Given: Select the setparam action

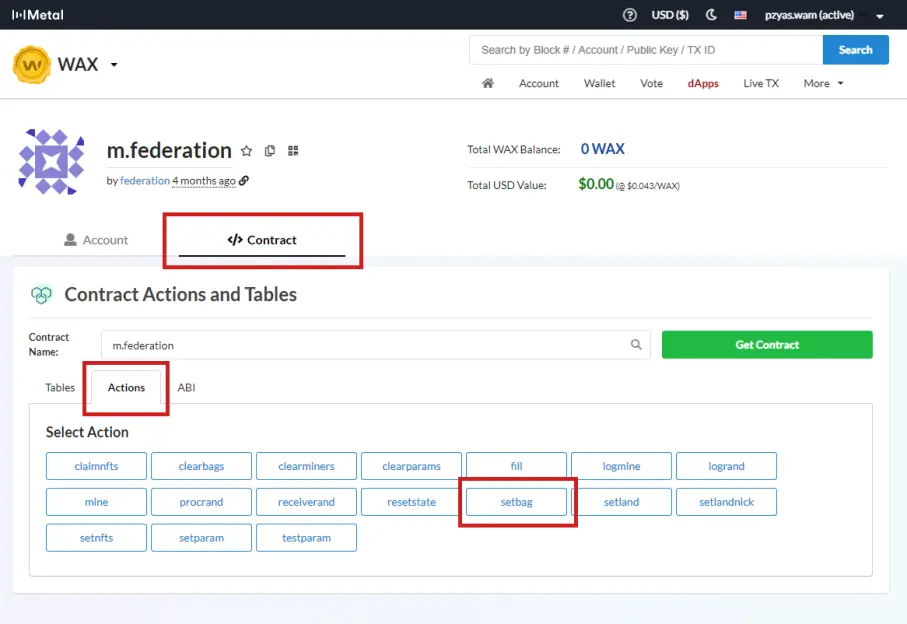Looking at the screenshot, I should tap(201, 538).
